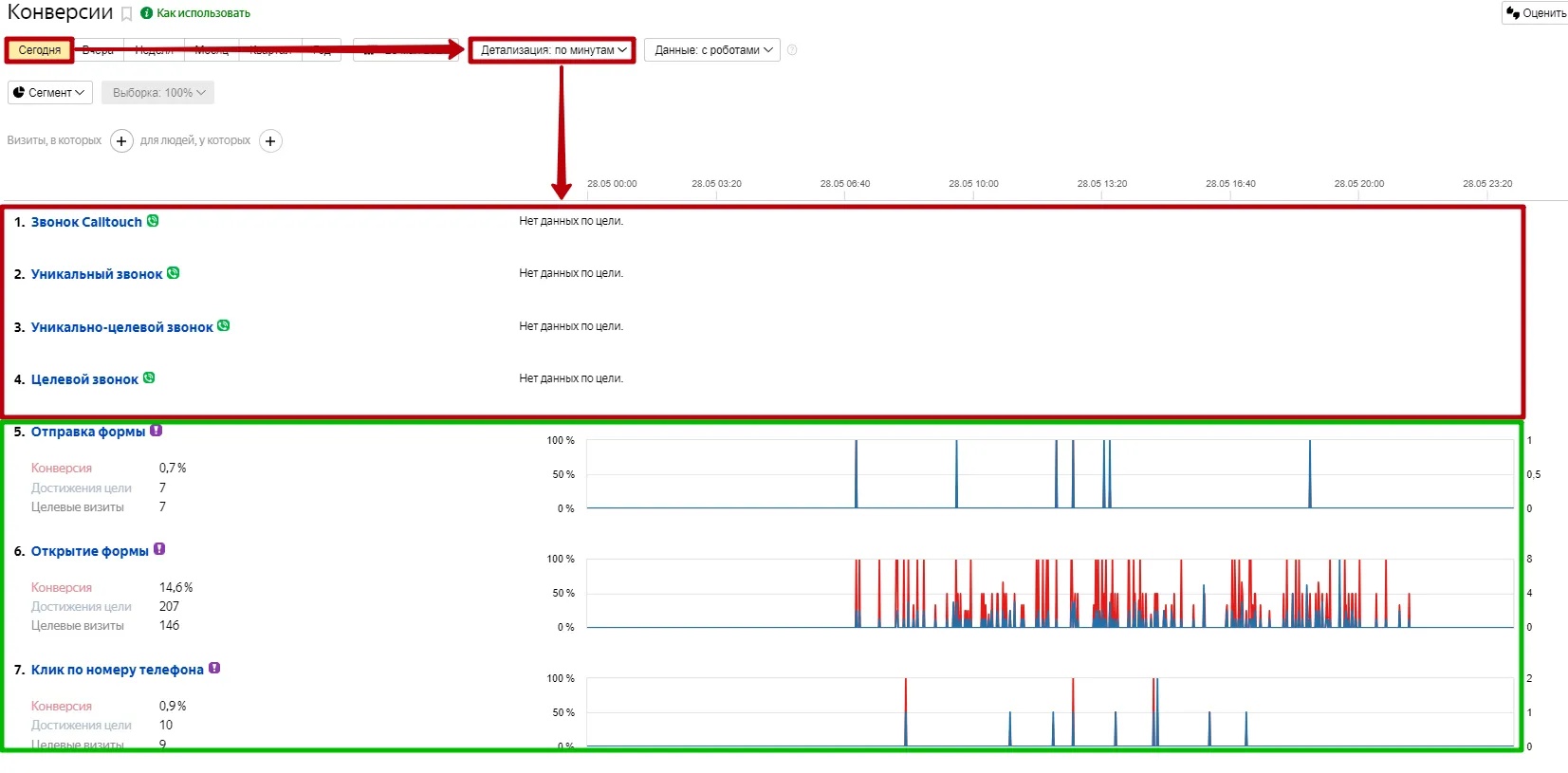Image resolution: width=1568 pixels, height=773 pixels.
Task: Click purple badge icon beside Открытие формы
Action: 159,549
